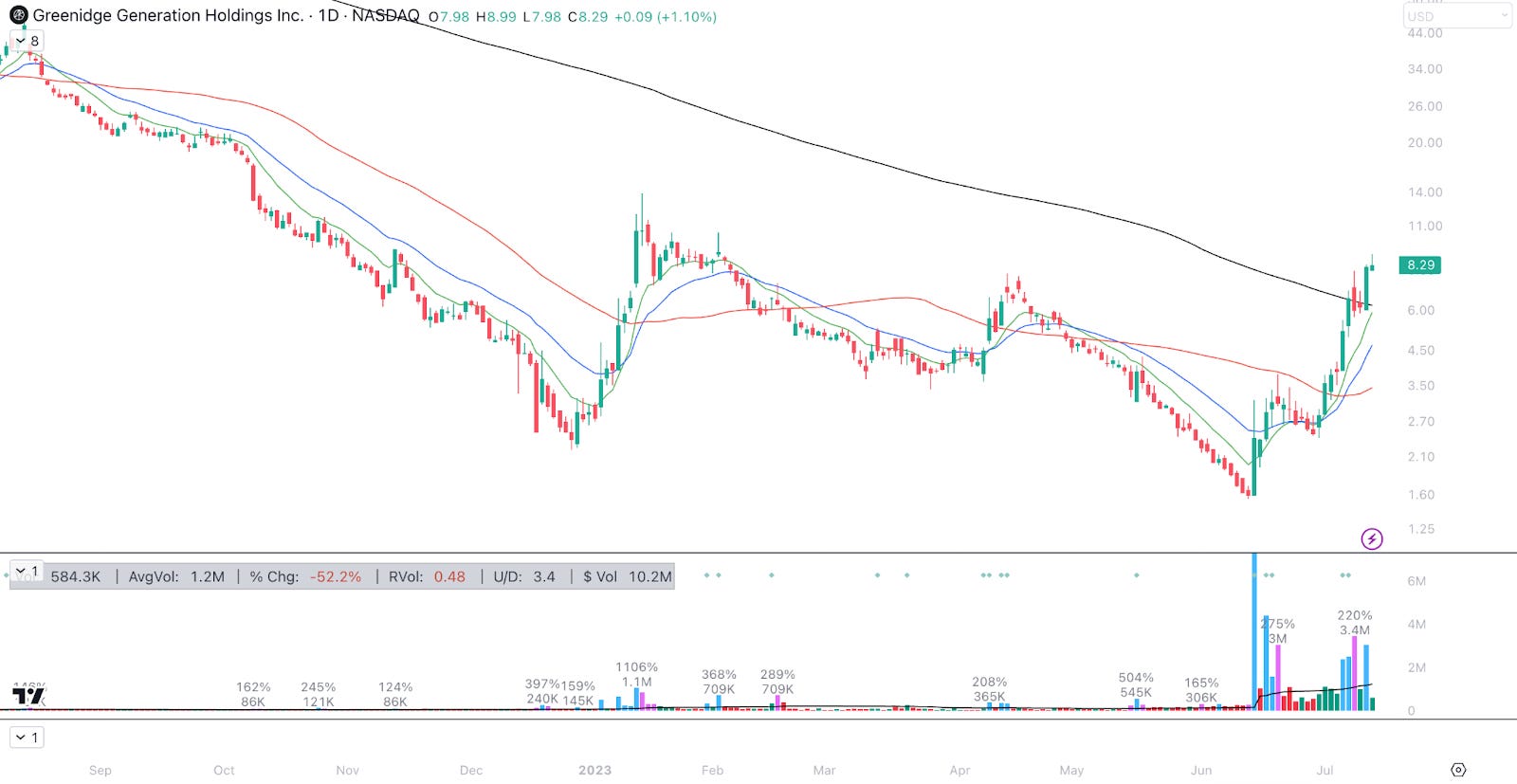Click the 14.00 price axis label
1517x784 pixels.
point(1425,192)
